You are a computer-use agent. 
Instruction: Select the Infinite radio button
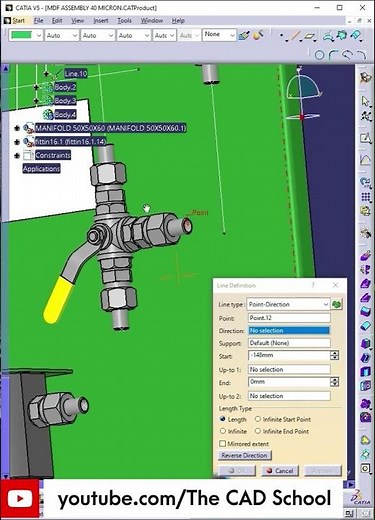coord(223,431)
